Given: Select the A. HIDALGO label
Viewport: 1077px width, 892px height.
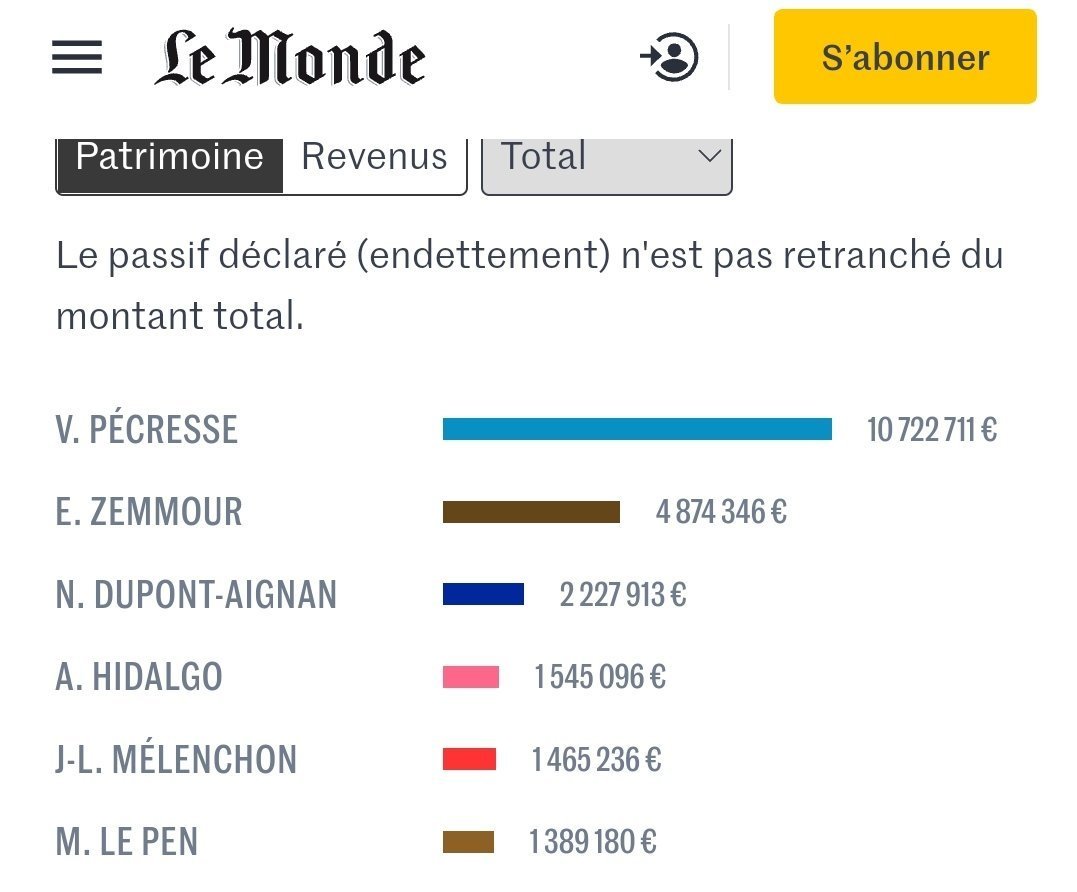Looking at the screenshot, I should point(139,677).
